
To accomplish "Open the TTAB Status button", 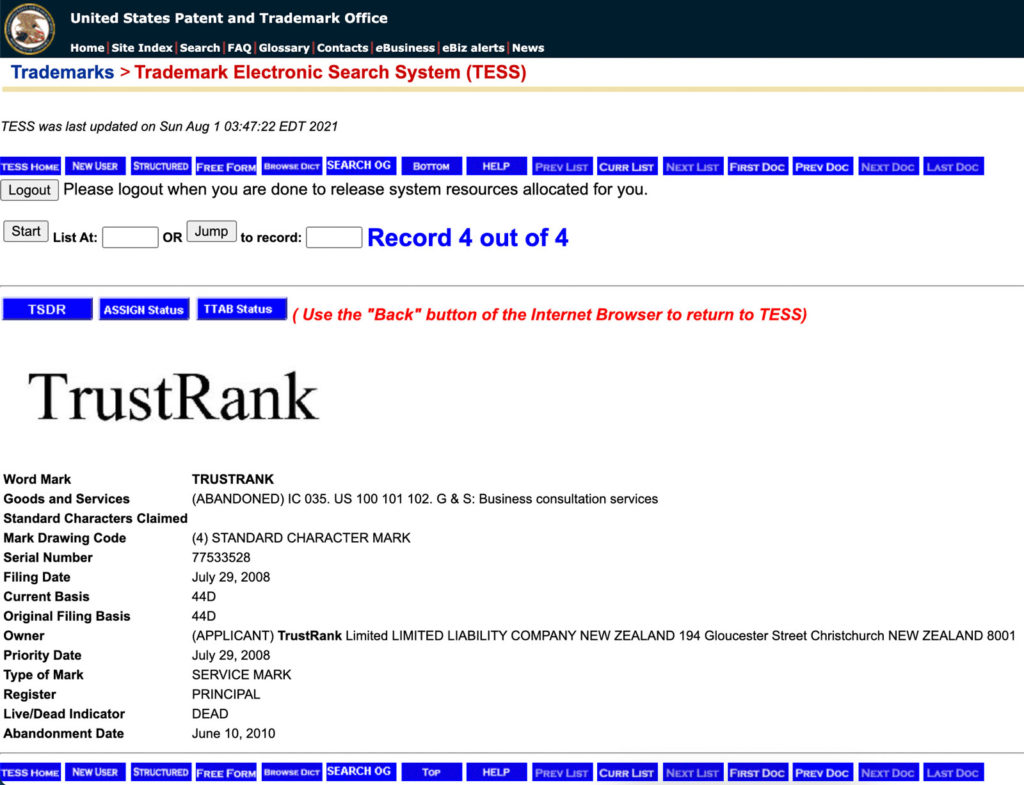I will coord(242,309).
